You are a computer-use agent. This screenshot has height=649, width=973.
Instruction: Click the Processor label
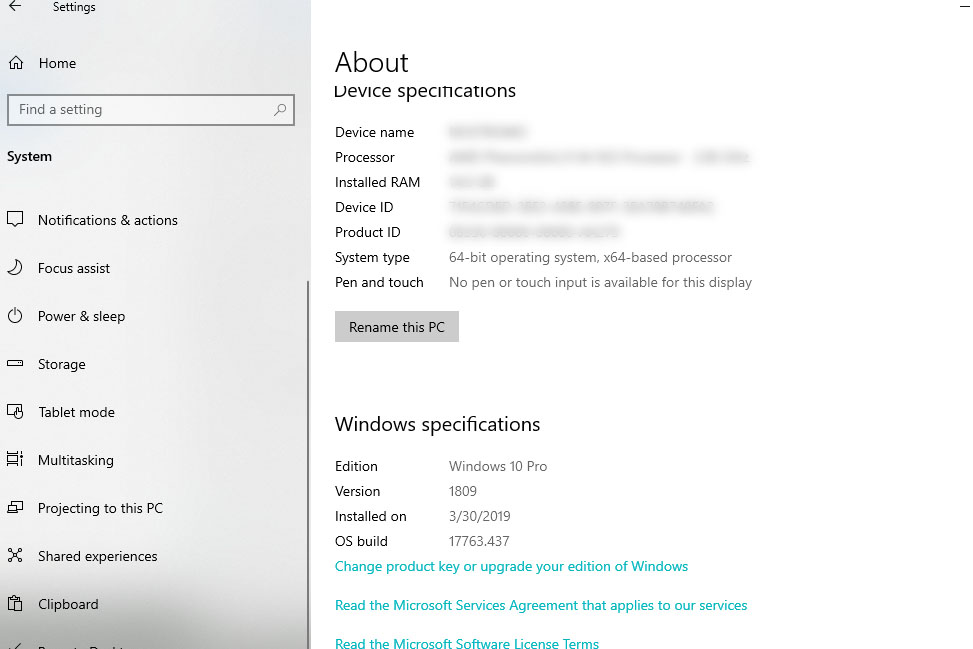(364, 158)
